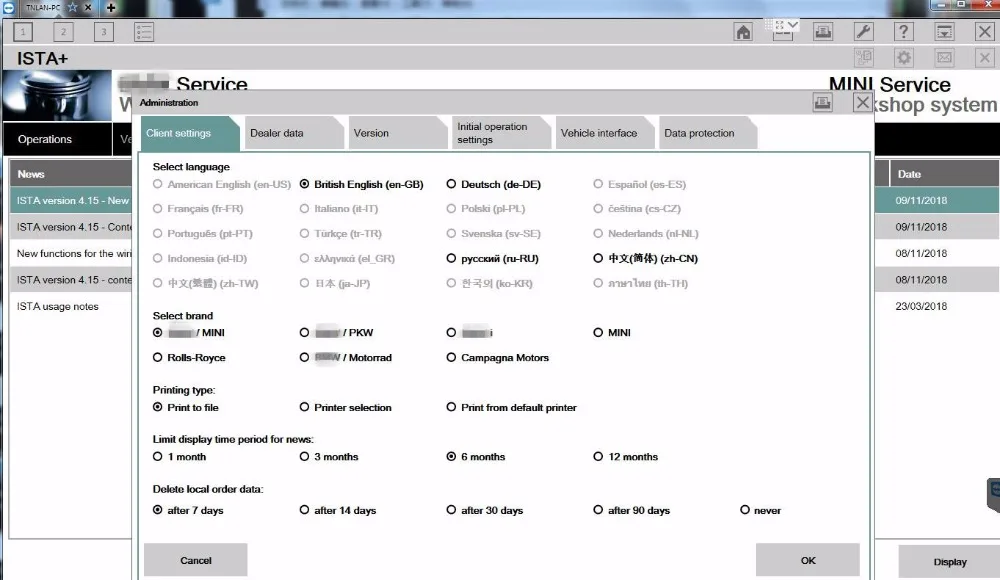Click the minimize-to-tray toolbar icon
Viewport: 1000px width, 580px height.
pos(944,31)
